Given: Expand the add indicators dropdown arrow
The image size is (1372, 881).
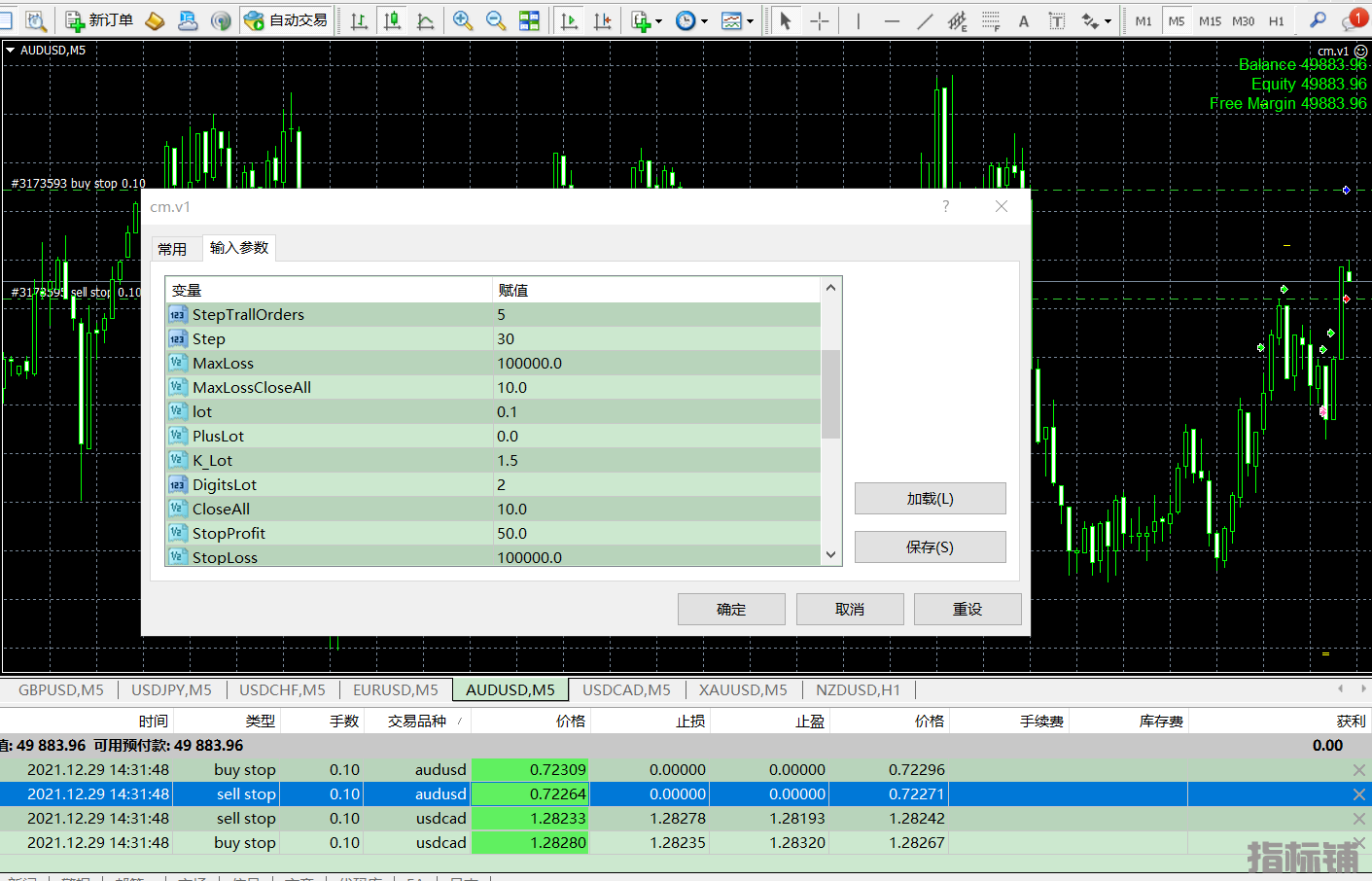Looking at the screenshot, I should [658, 21].
